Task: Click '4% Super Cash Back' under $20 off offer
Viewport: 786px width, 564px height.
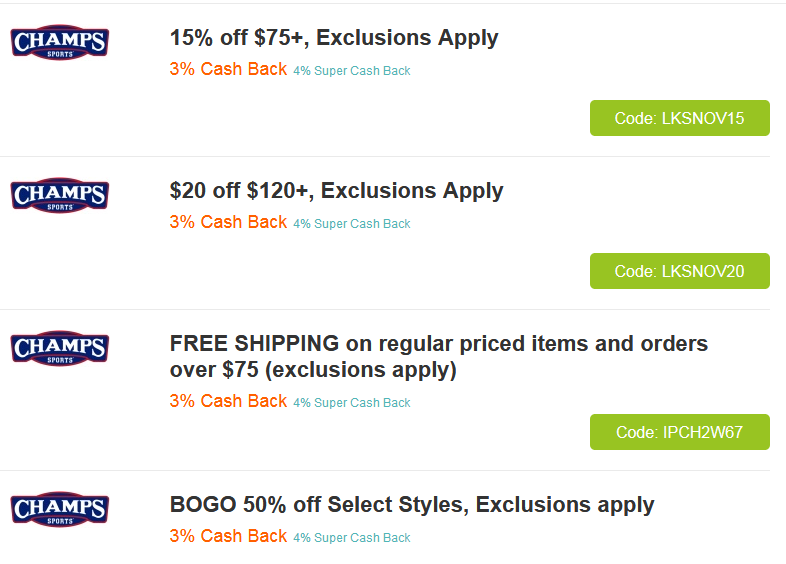Action: coord(352,224)
